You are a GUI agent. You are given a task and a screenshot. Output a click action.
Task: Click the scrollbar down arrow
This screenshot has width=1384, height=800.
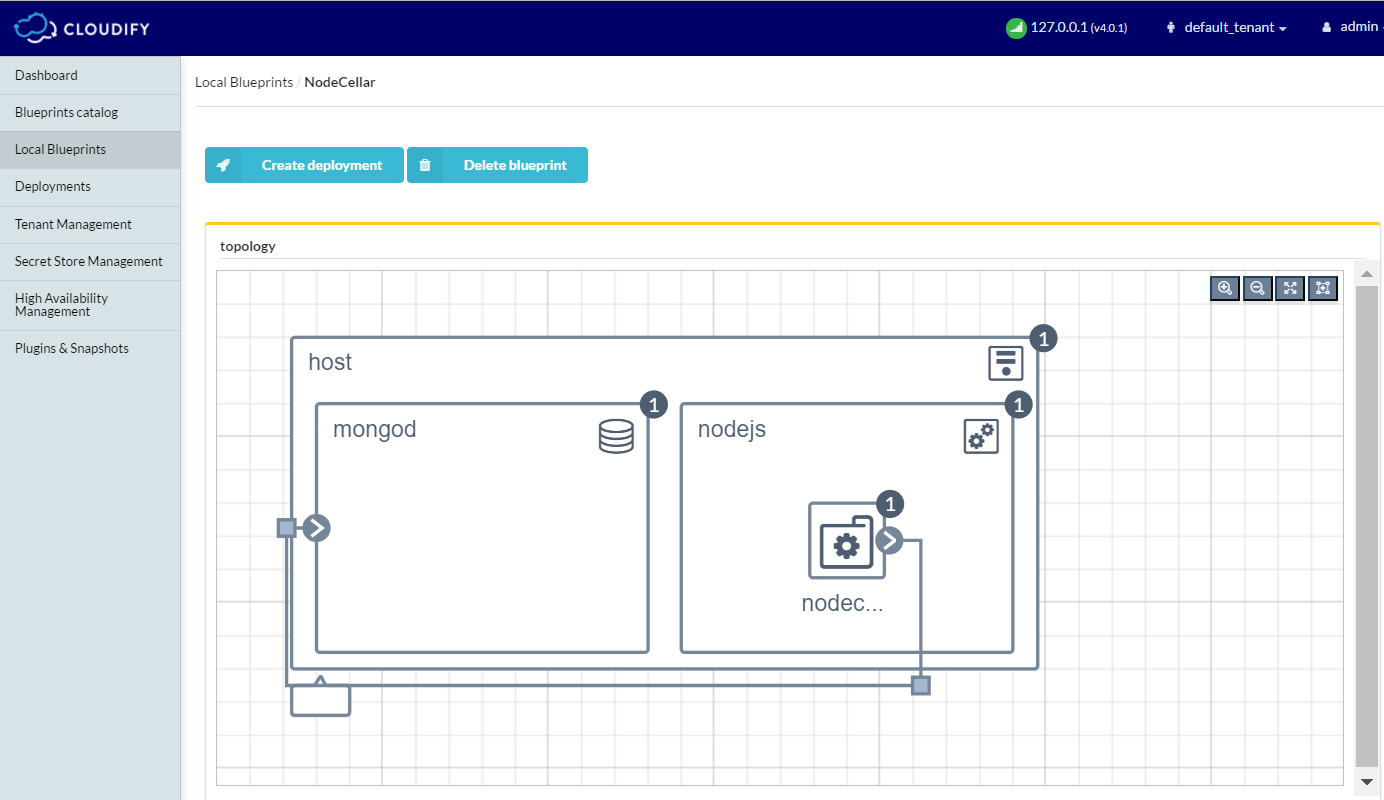pos(1367,780)
